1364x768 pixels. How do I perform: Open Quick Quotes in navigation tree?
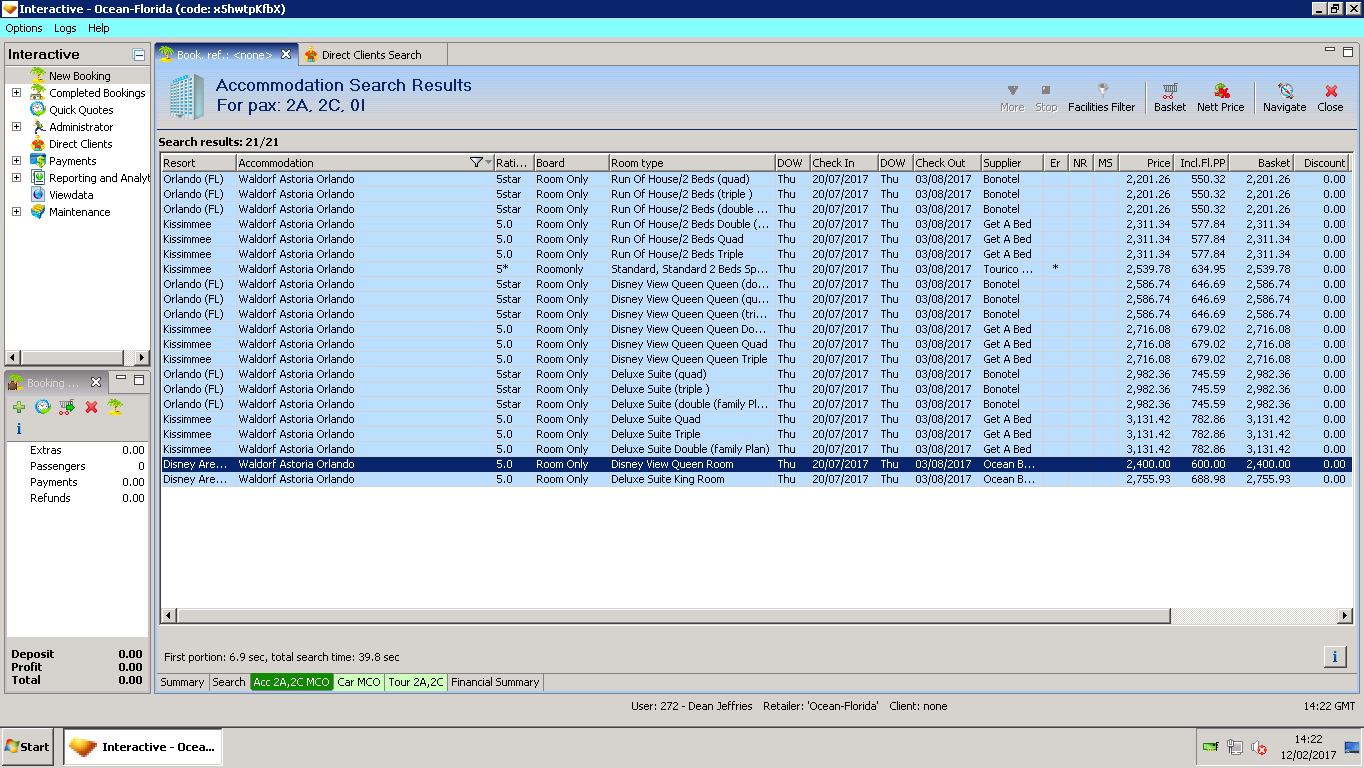81,110
